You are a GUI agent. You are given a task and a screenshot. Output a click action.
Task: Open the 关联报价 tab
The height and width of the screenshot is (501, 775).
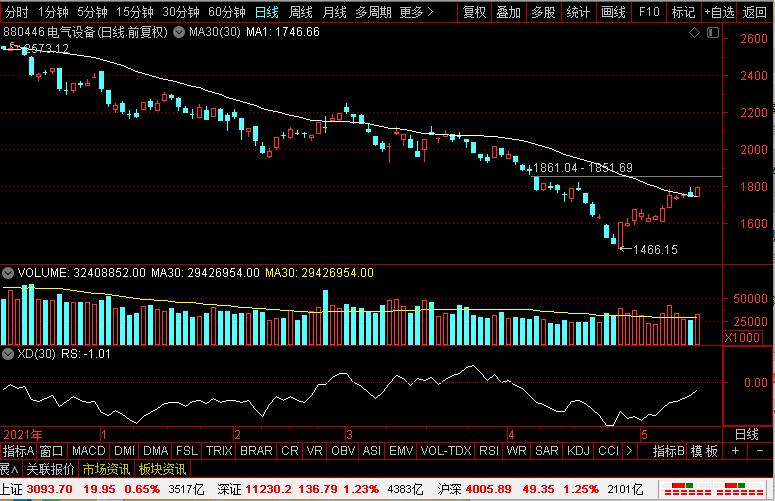[50, 469]
